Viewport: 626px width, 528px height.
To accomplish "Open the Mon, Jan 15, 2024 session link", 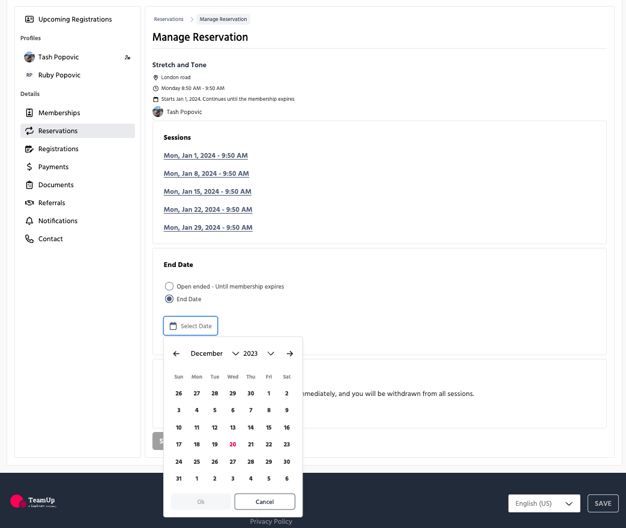I will (x=207, y=192).
